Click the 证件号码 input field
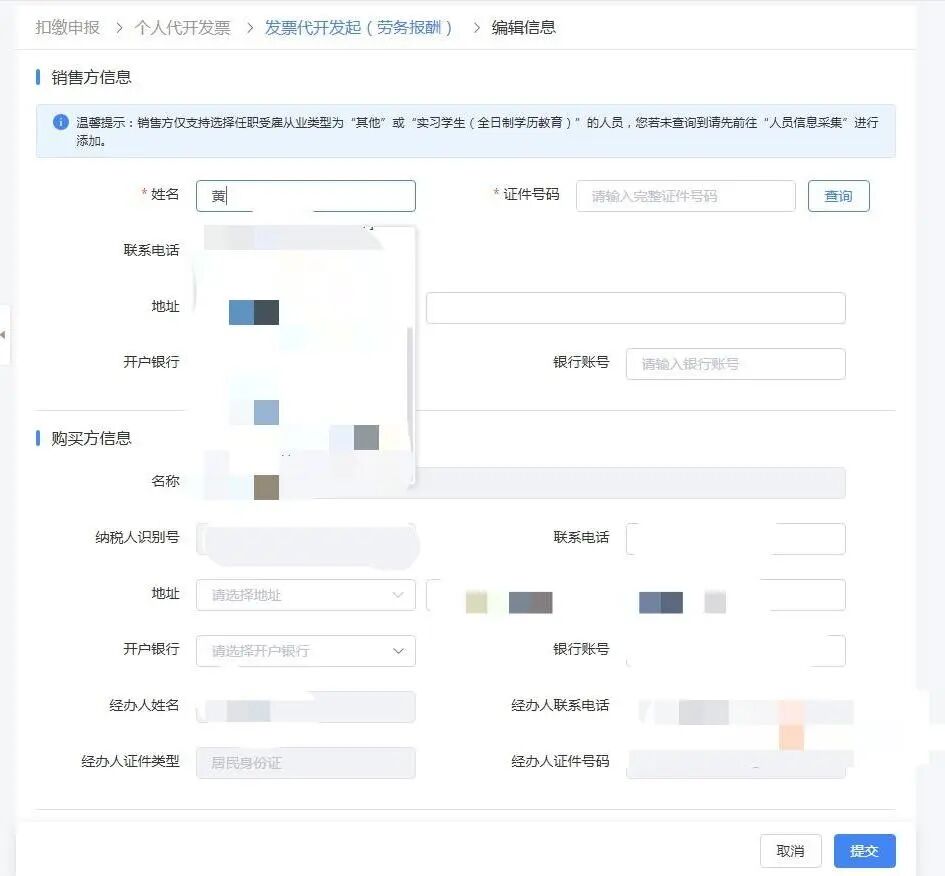This screenshot has width=945, height=876. click(685, 196)
